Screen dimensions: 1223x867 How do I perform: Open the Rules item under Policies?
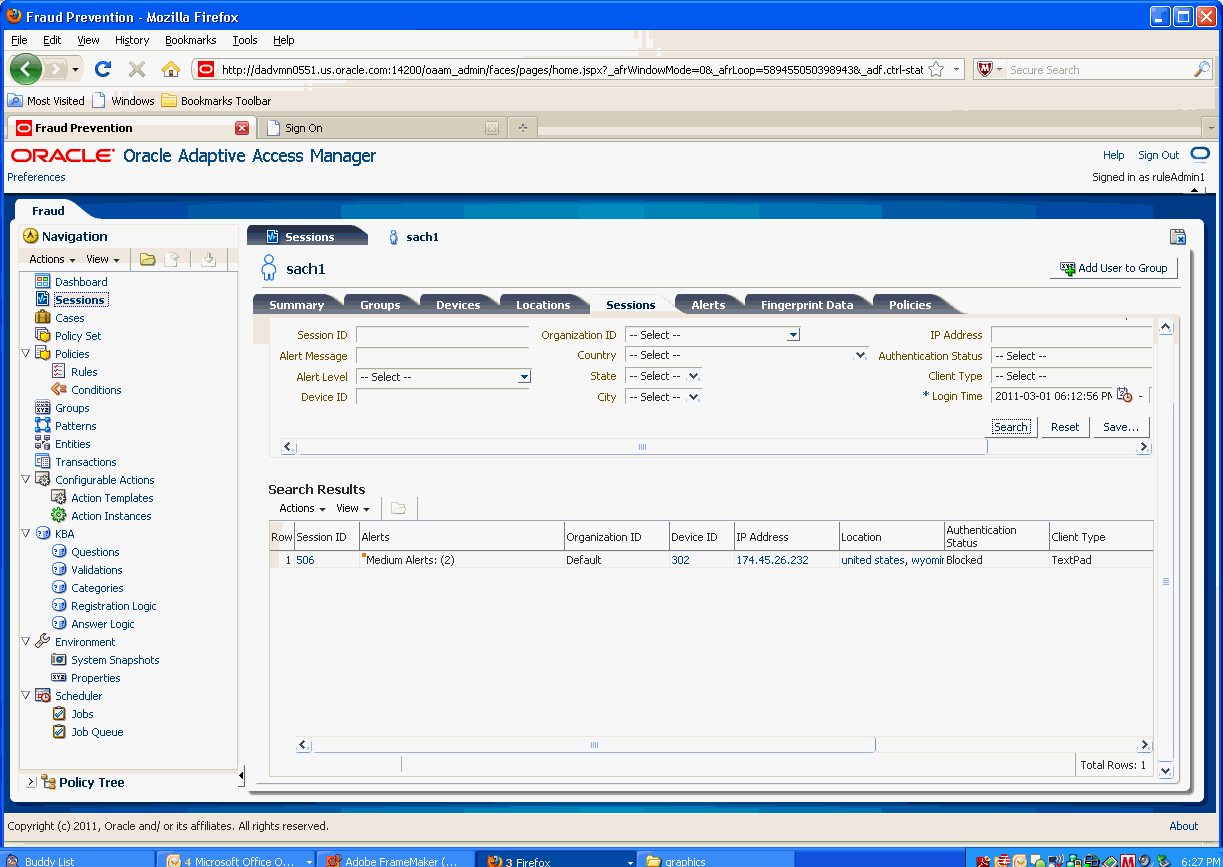(x=87, y=371)
